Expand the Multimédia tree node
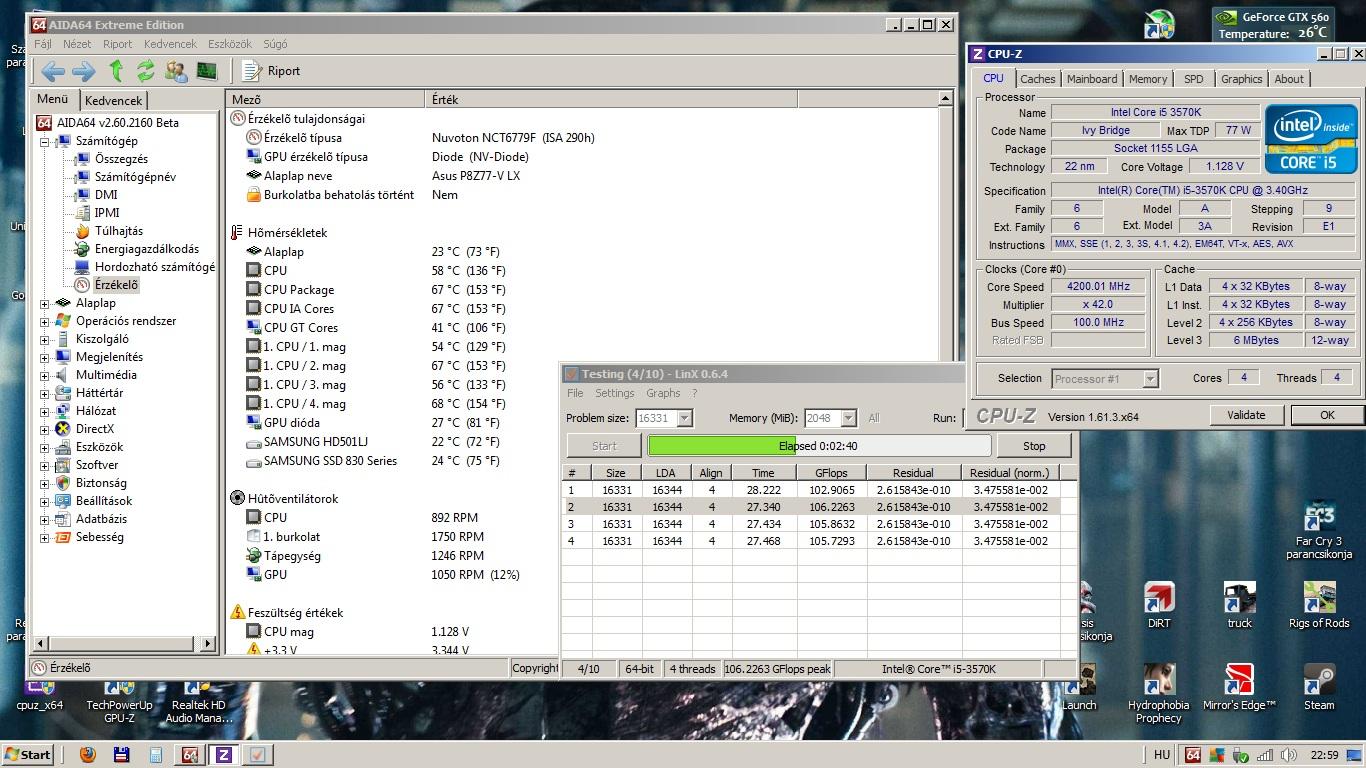Image resolution: width=1366 pixels, height=768 pixels. click(45, 376)
